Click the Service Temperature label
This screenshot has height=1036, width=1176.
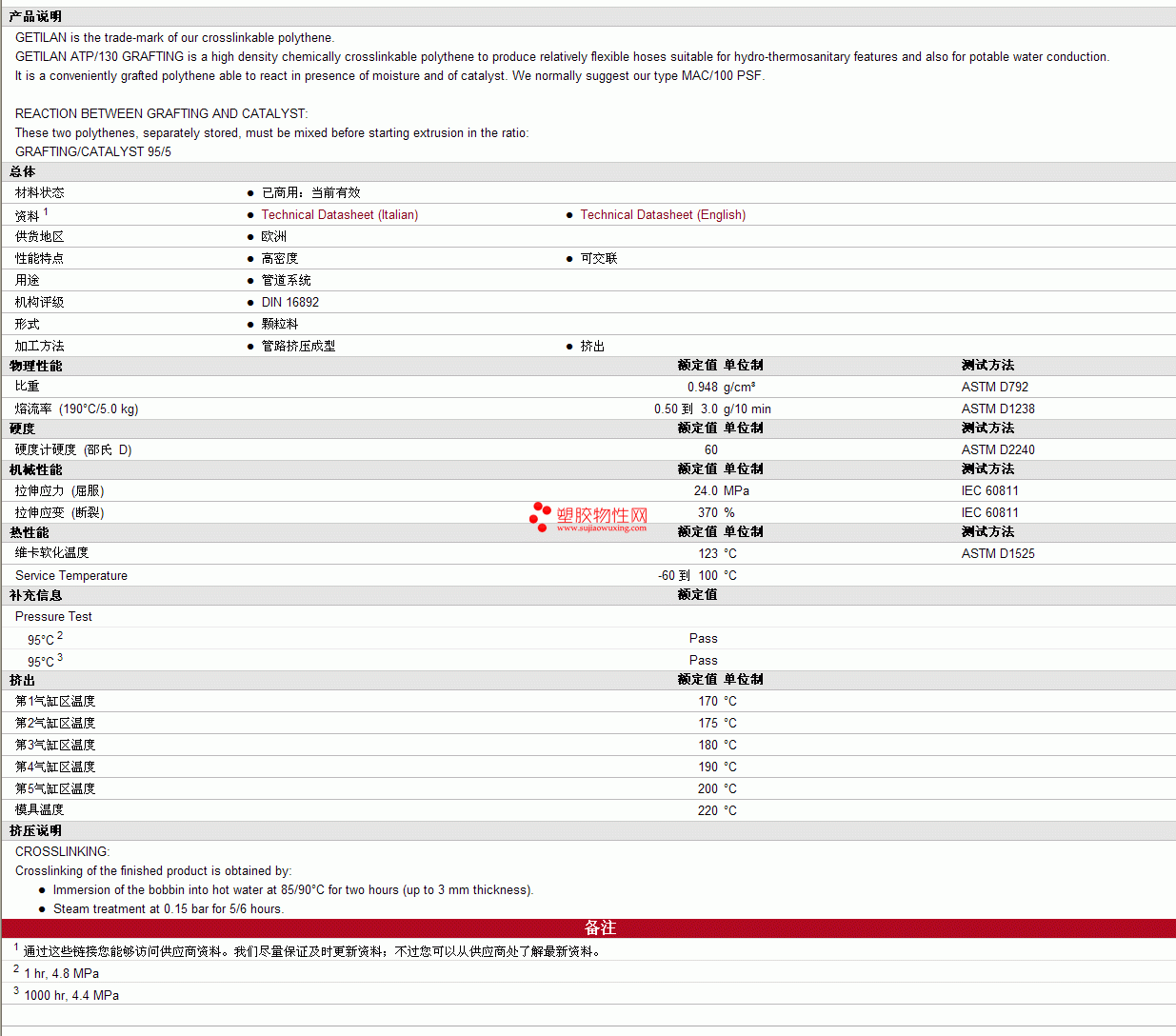[x=71, y=575]
